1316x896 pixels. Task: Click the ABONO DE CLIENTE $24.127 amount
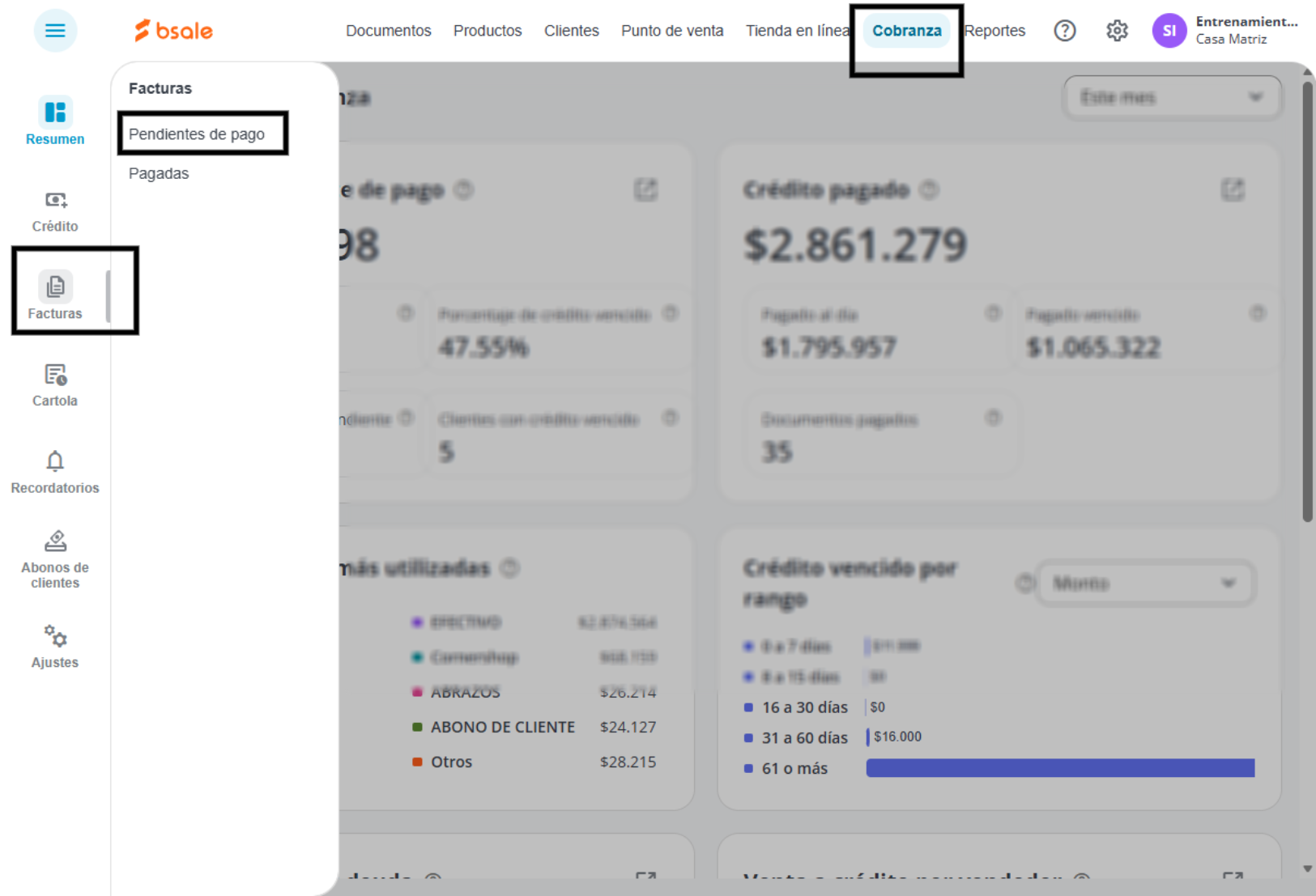point(628,727)
